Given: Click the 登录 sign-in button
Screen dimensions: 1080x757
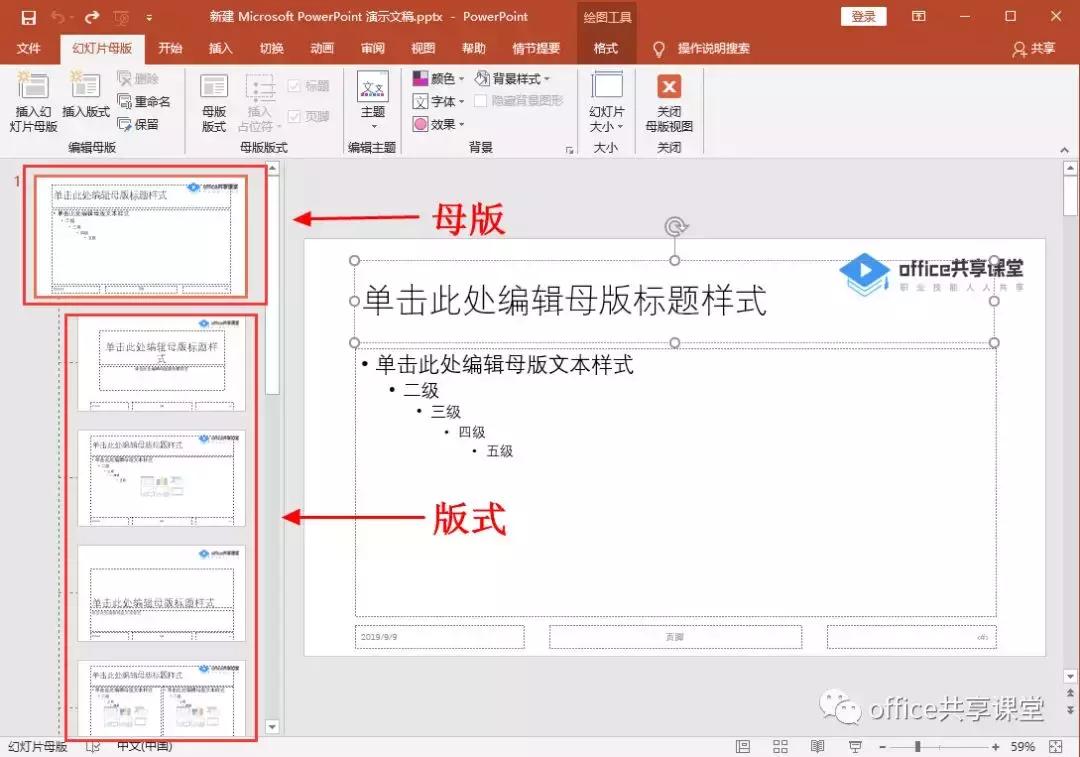Looking at the screenshot, I should point(862,16).
